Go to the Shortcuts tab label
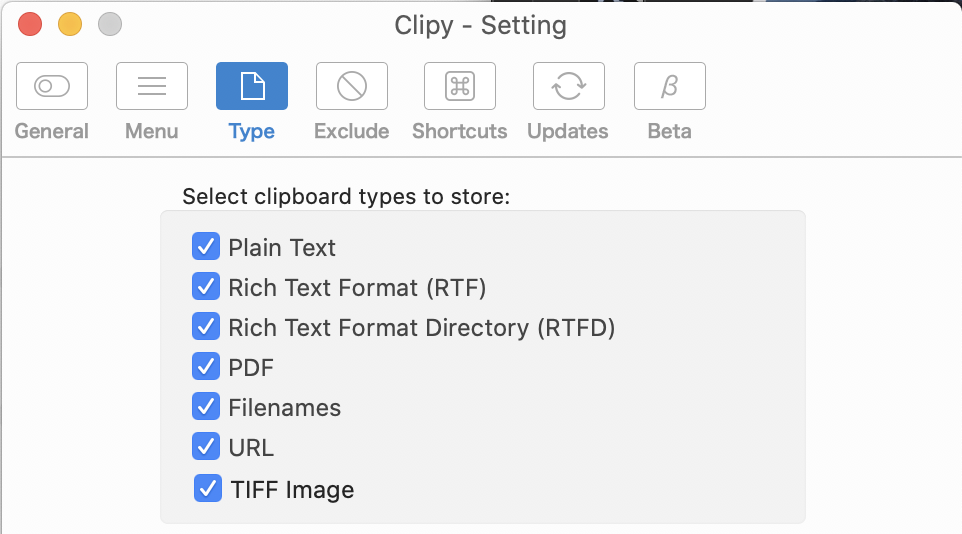This screenshot has width=962, height=534. [460, 131]
